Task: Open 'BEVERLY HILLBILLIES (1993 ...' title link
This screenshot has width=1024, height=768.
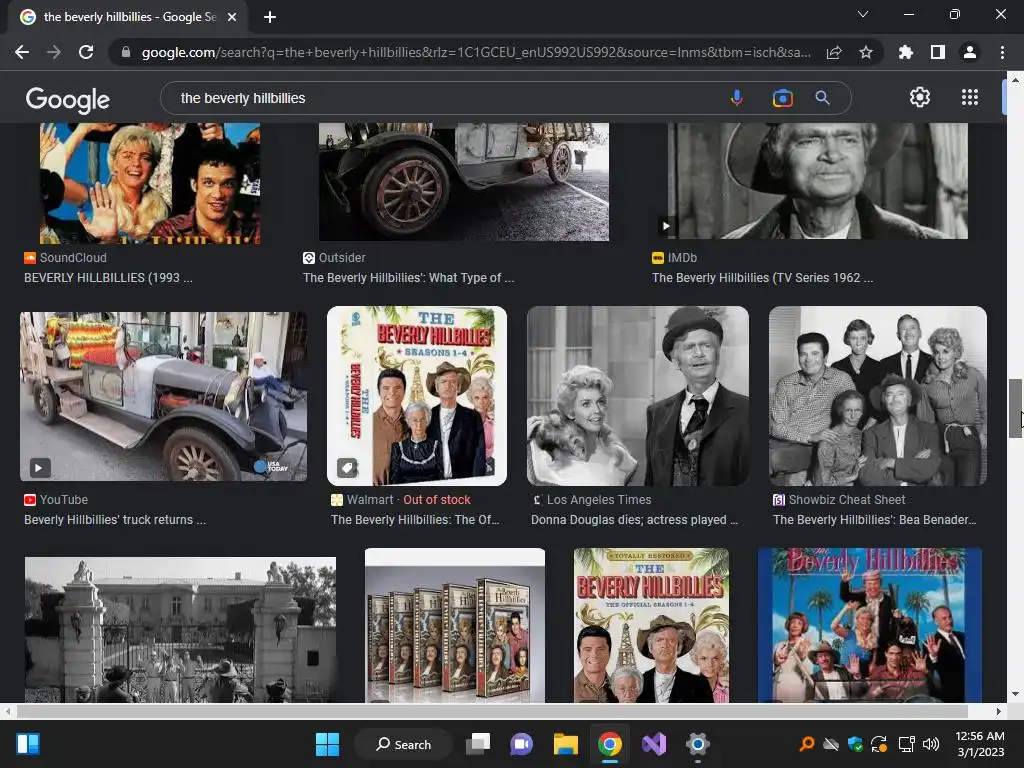Action: (108, 278)
